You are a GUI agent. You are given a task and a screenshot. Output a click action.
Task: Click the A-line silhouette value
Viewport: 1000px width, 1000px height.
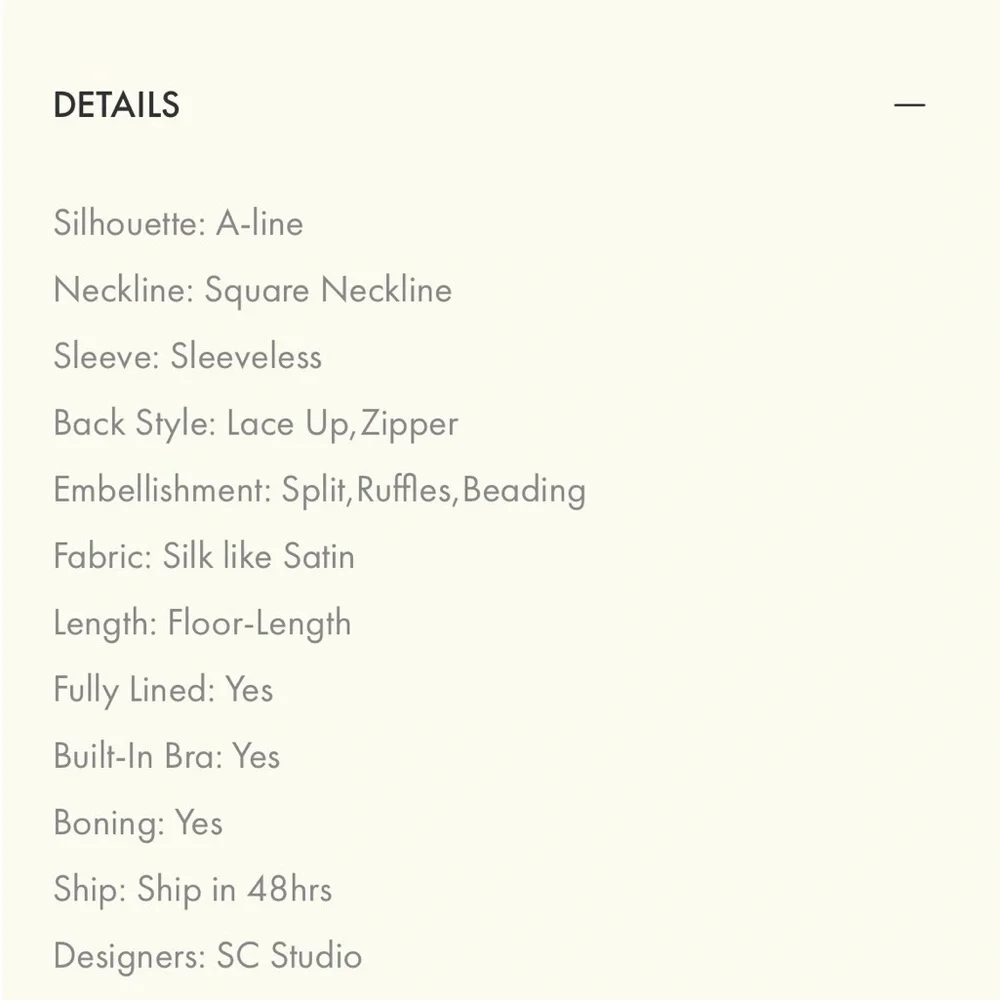click(260, 223)
